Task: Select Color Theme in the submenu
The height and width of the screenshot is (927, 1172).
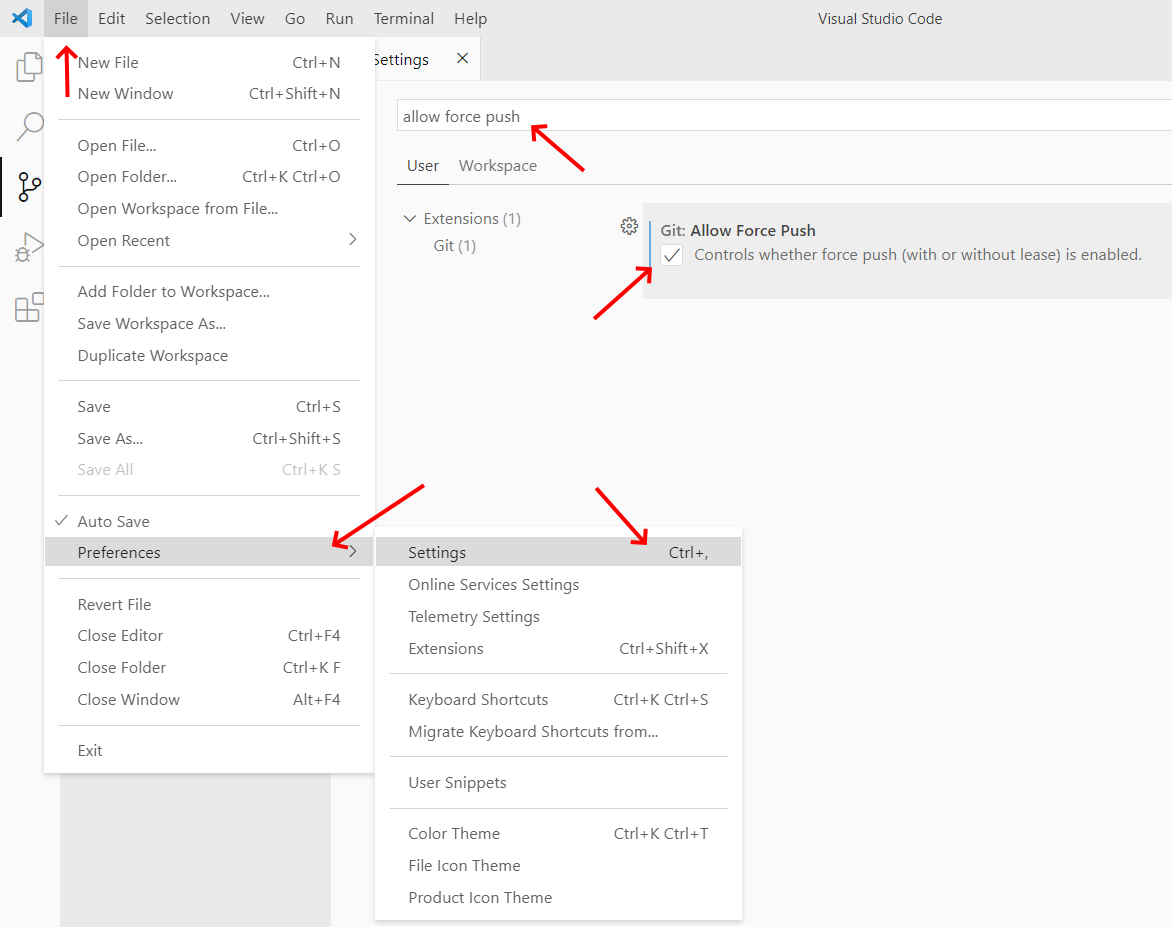Action: (454, 834)
